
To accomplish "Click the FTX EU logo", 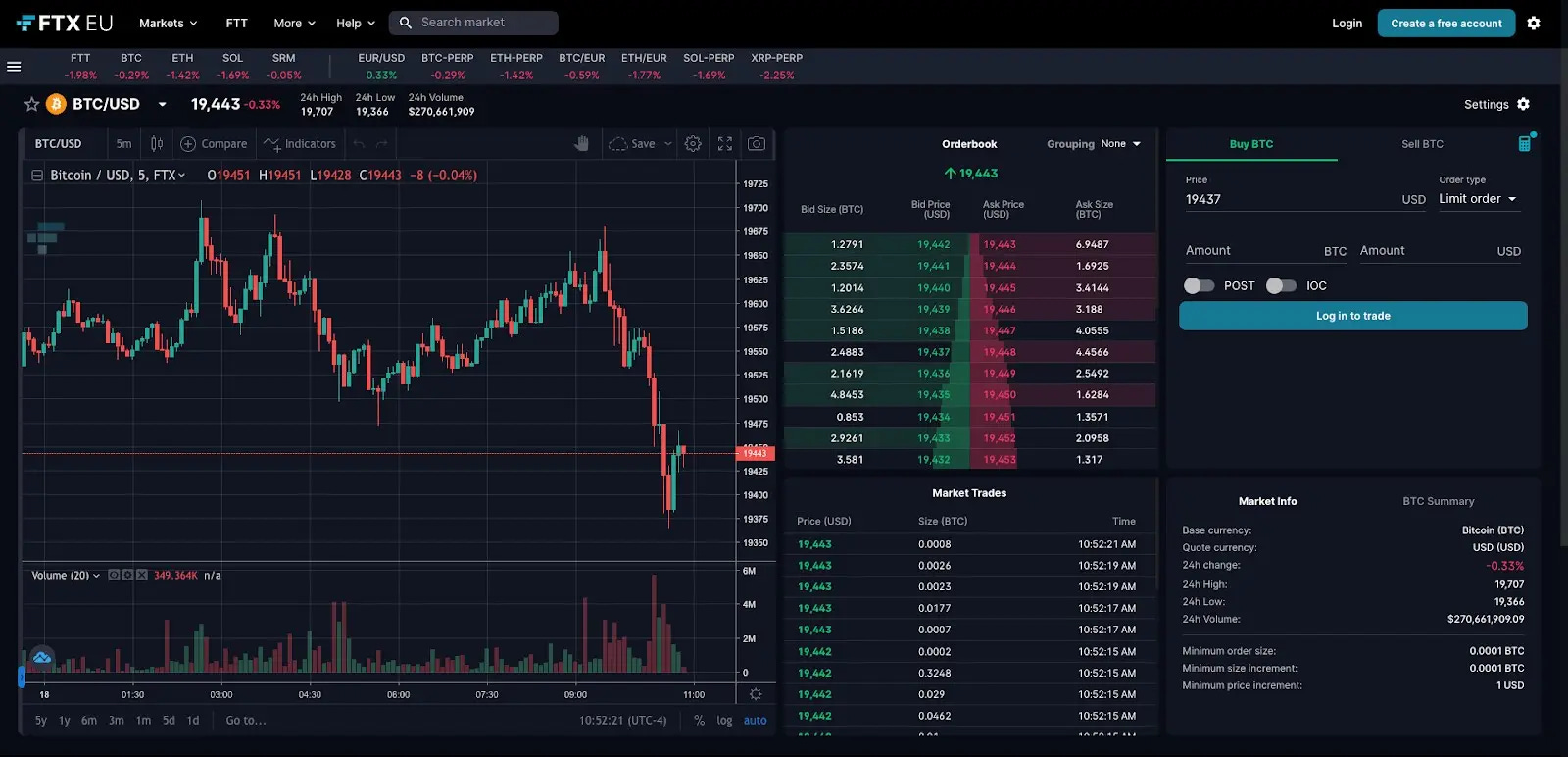I will [x=65, y=23].
